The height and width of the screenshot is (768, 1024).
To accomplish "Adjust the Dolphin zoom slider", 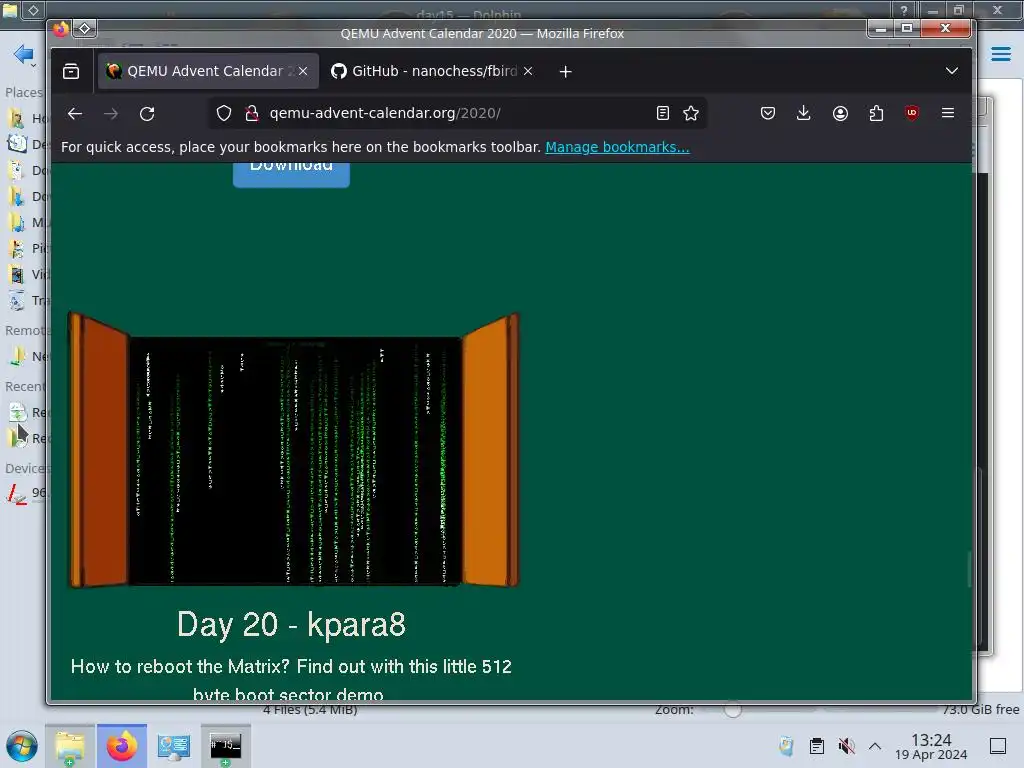I will point(732,710).
